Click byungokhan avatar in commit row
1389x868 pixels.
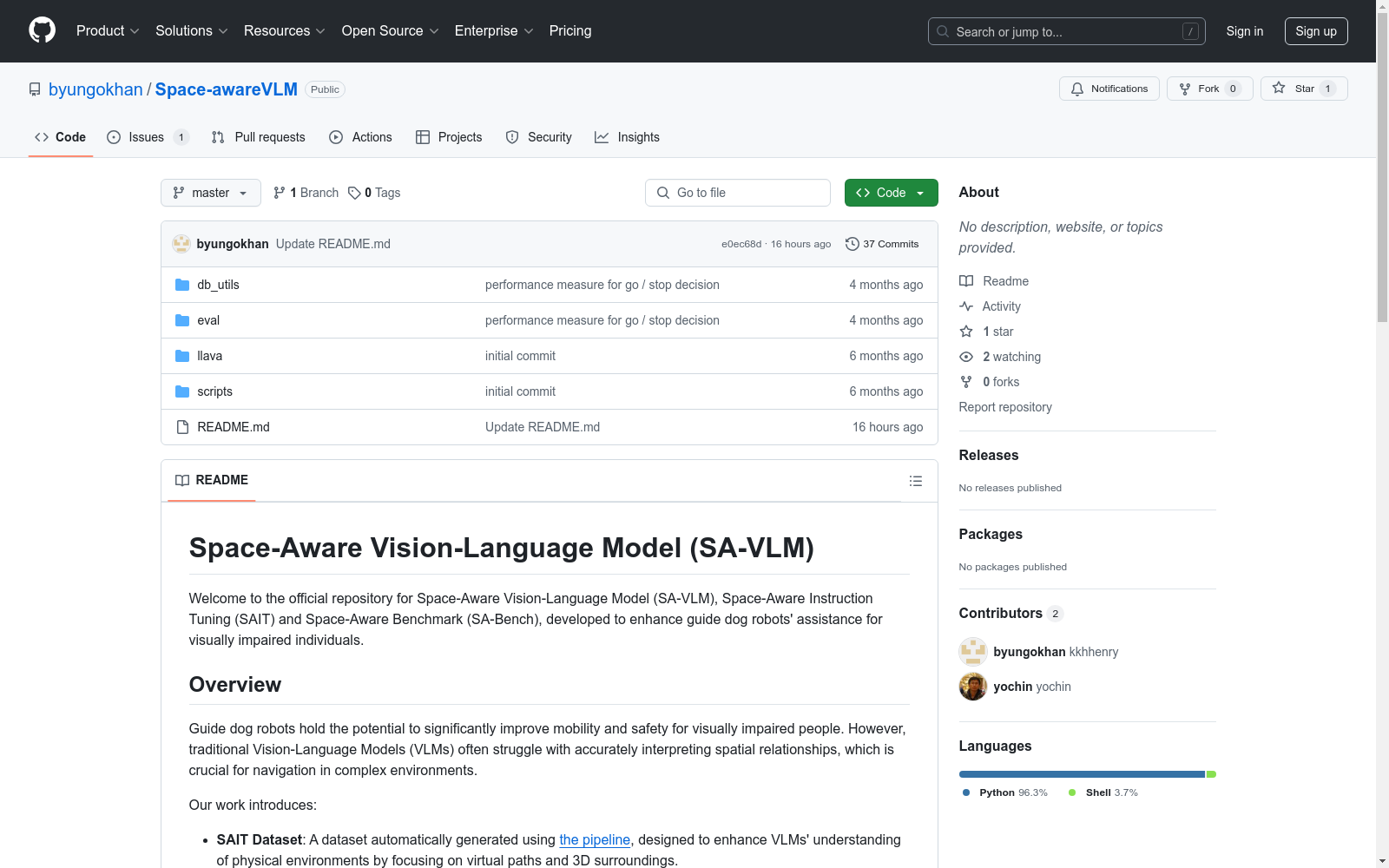point(181,244)
